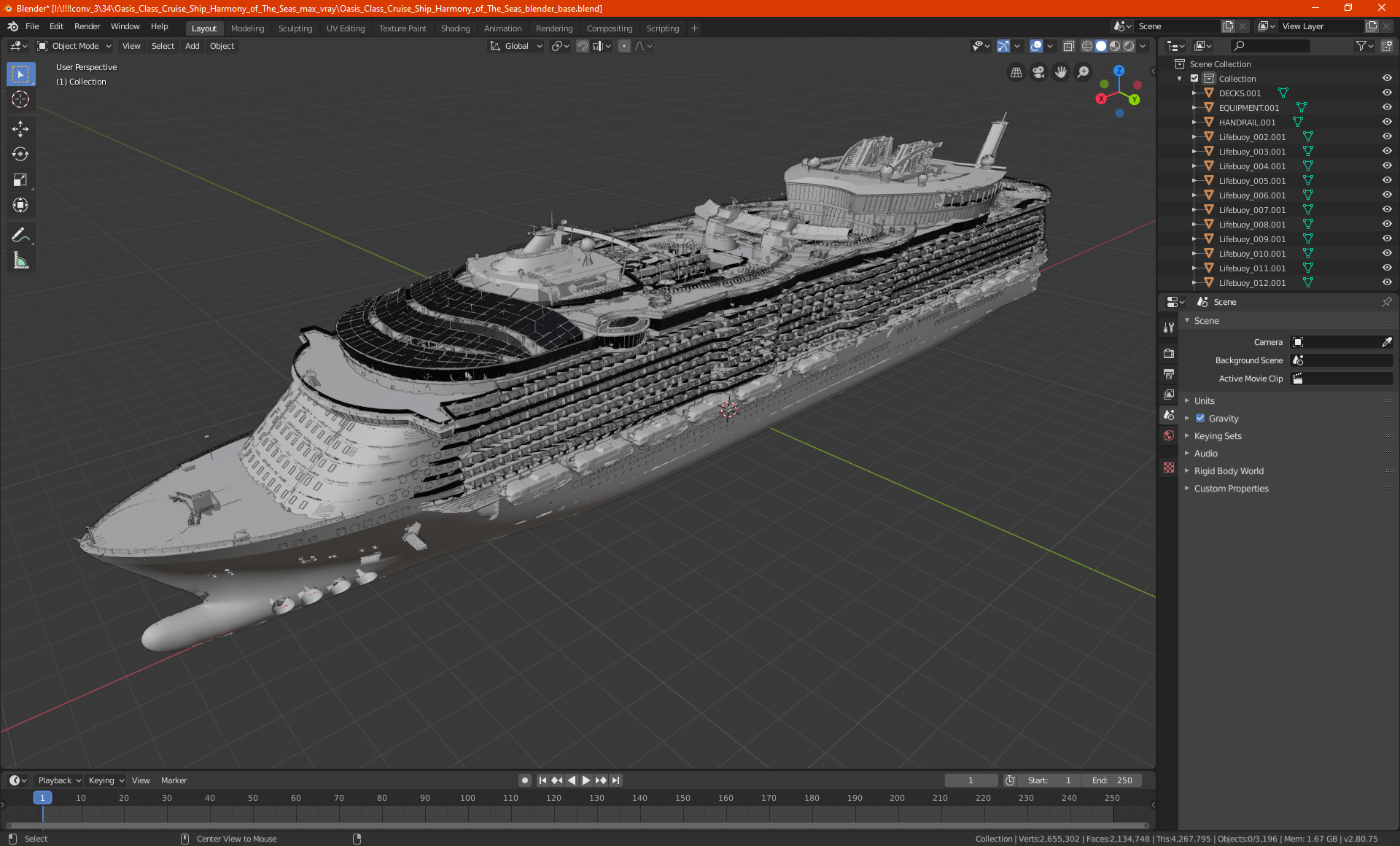The width and height of the screenshot is (1400, 846).
Task: Click the End frame field
Action: coord(1113,780)
